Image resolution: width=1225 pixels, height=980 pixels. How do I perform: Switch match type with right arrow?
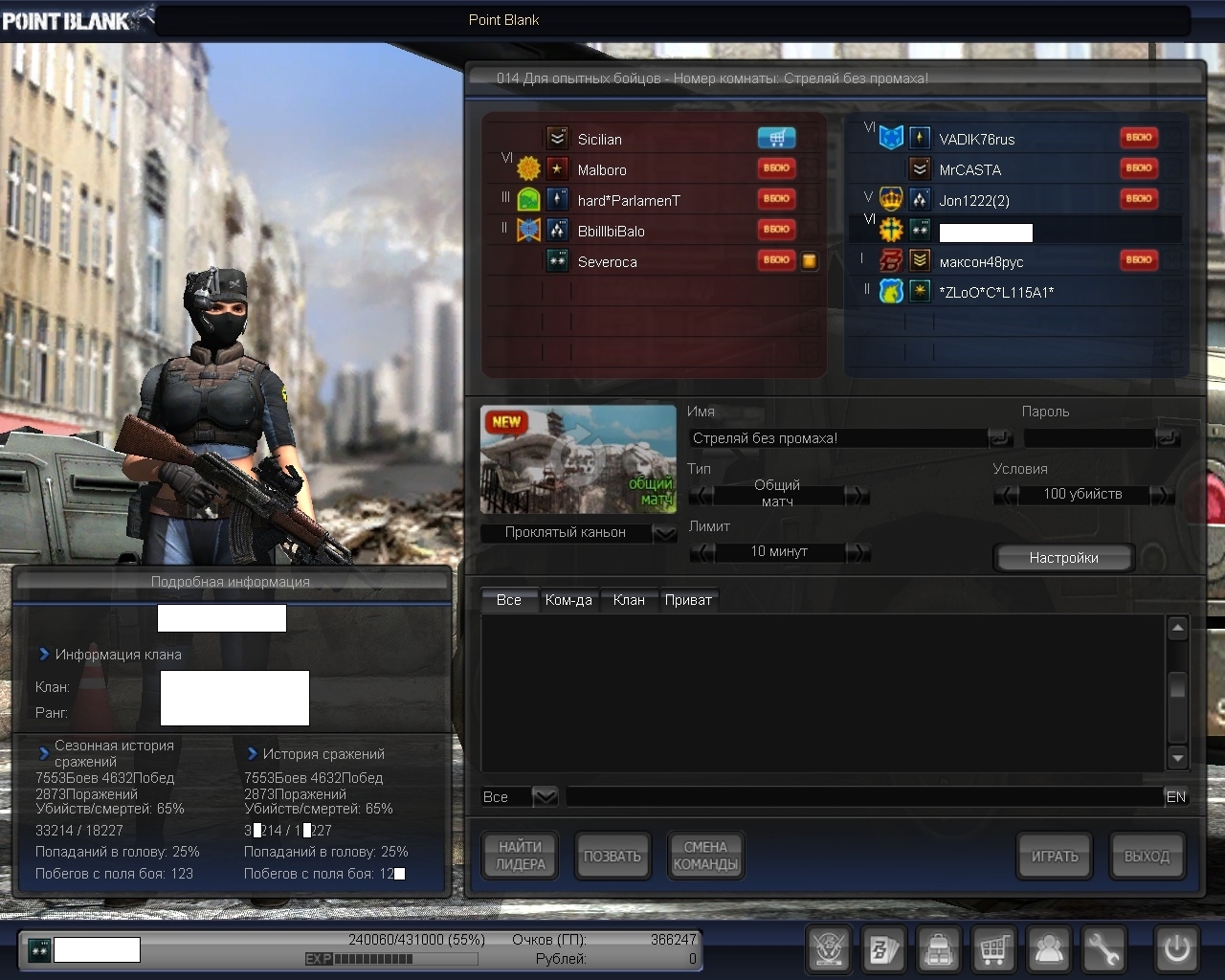tap(857, 495)
